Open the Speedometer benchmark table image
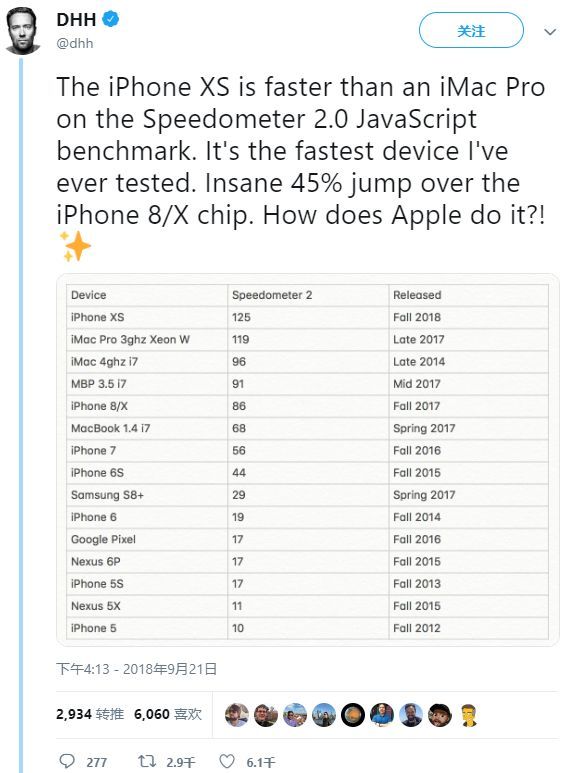The width and height of the screenshot is (575, 773). pos(308,460)
